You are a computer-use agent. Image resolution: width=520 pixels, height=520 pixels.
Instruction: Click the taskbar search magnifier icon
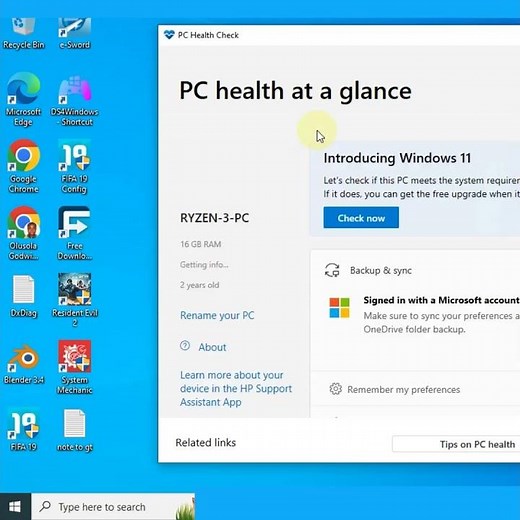pos(45,506)
